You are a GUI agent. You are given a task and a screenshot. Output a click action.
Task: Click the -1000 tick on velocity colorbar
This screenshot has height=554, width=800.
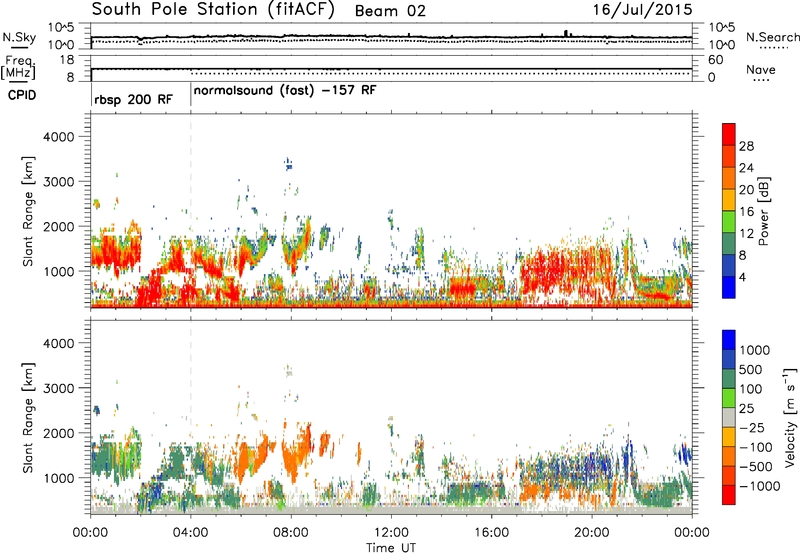coord(760,486)
